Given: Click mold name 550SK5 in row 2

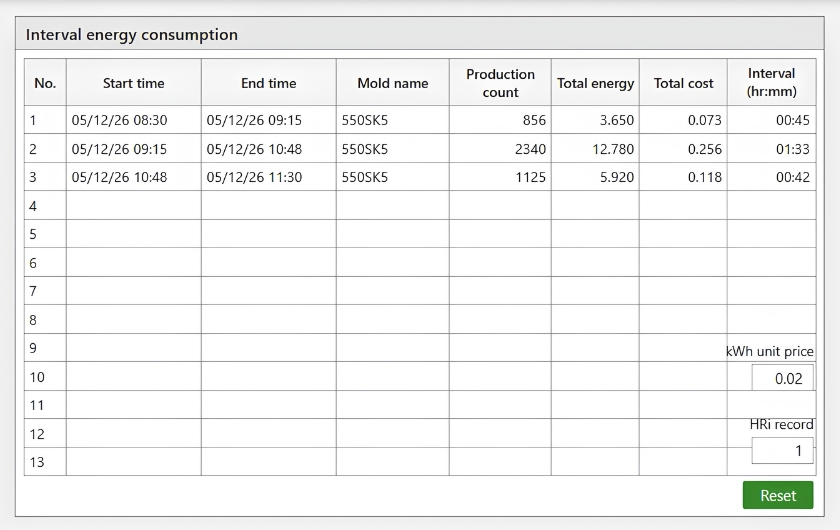Looking at the screenshot, I should pos(365,149).
